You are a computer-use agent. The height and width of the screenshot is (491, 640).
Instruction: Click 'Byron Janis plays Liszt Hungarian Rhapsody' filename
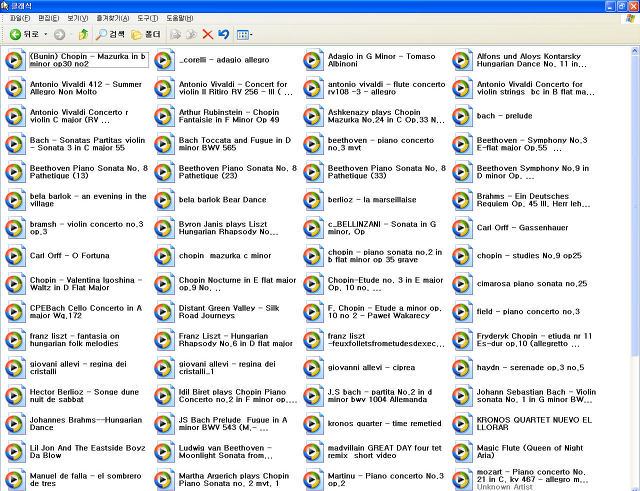228,228
